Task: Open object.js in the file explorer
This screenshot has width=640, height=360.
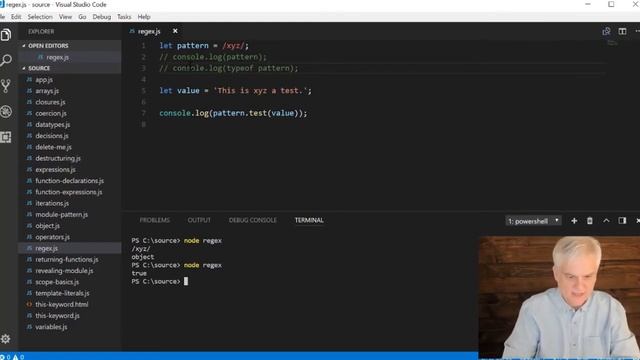Action: click(x=47, y=225)
